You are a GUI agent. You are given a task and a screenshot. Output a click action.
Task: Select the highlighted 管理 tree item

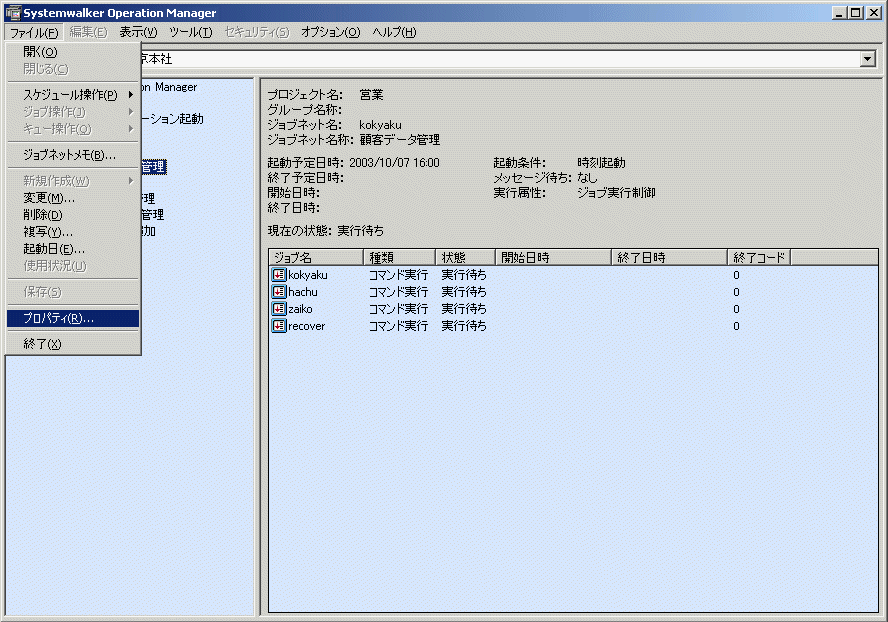pos(153,167)
